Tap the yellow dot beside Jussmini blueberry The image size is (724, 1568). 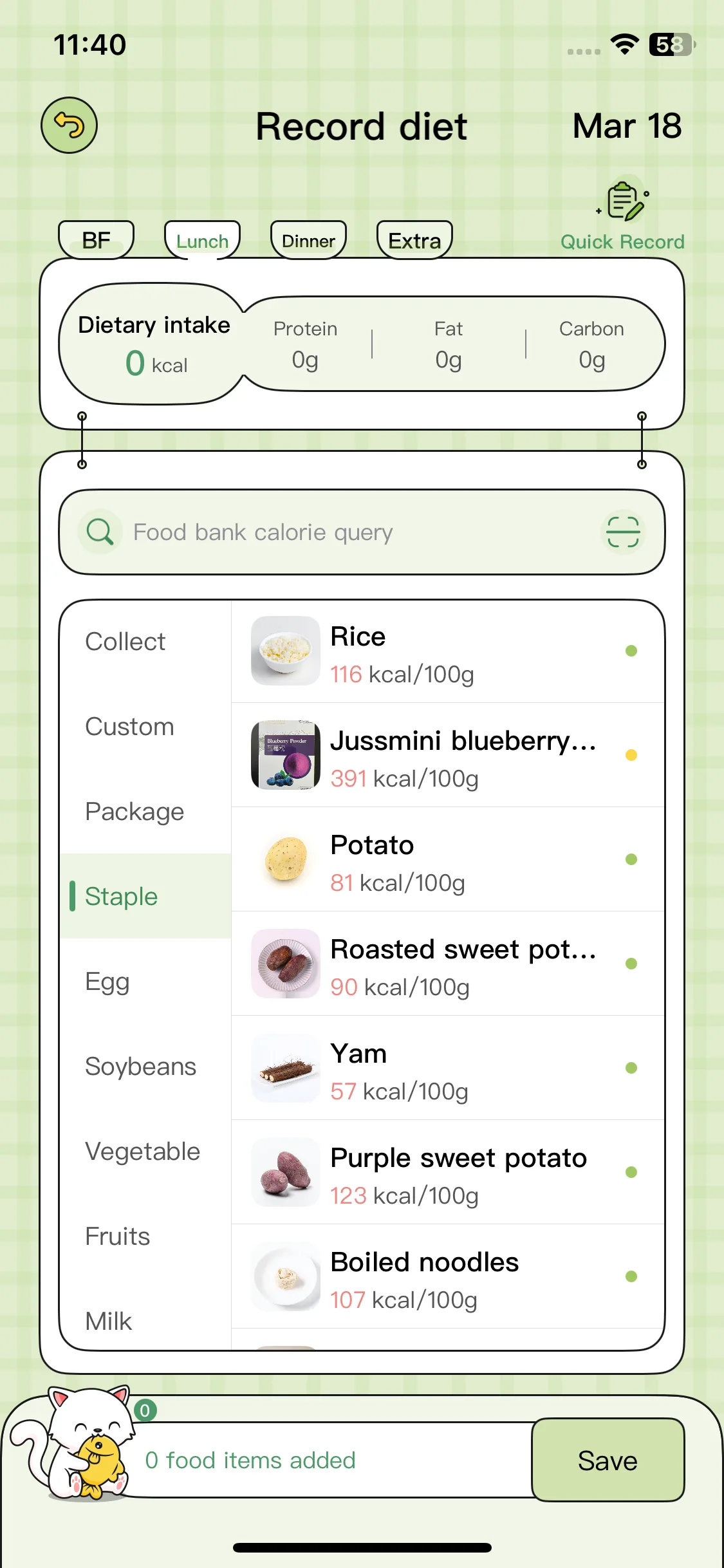631,755
